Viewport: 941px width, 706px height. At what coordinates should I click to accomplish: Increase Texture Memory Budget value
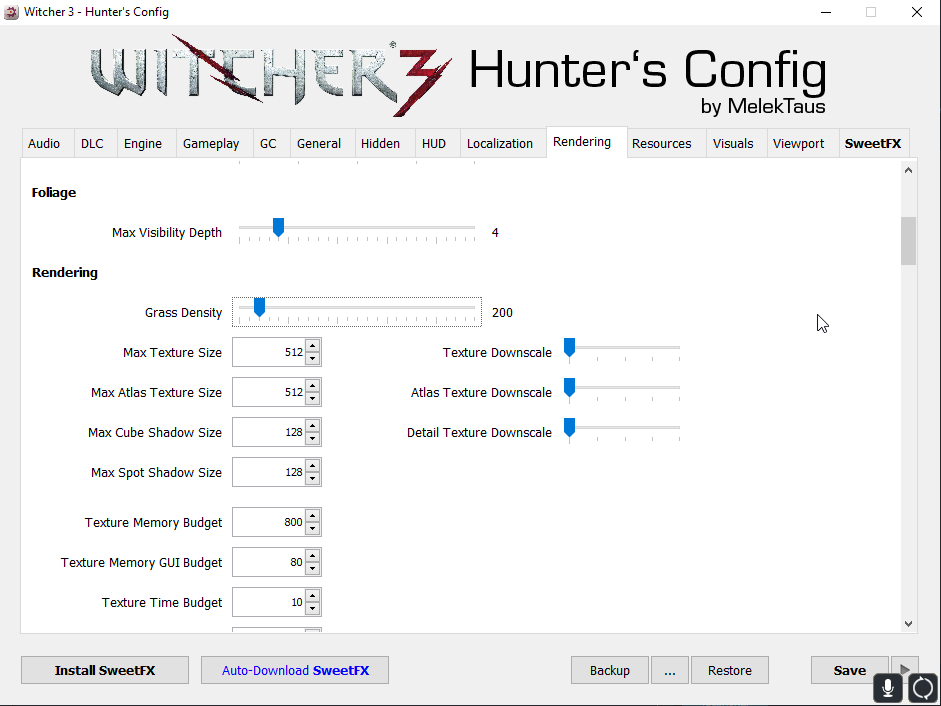[312, 515]
